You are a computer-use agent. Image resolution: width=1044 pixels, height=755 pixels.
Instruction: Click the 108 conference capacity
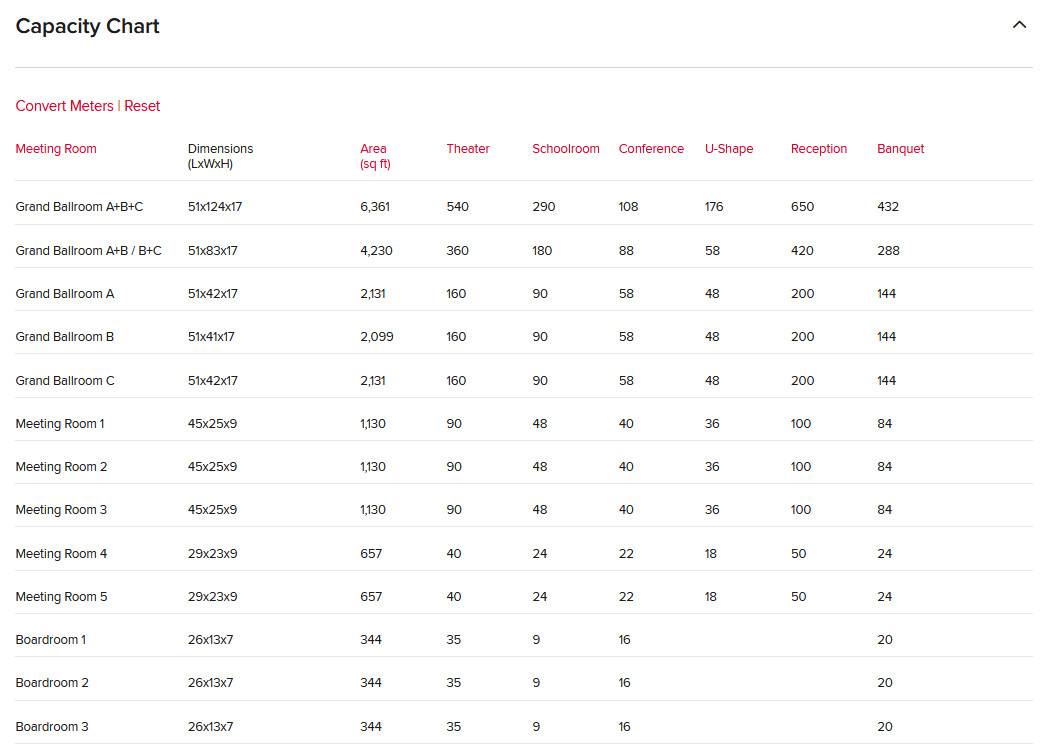tap(628, 206)
